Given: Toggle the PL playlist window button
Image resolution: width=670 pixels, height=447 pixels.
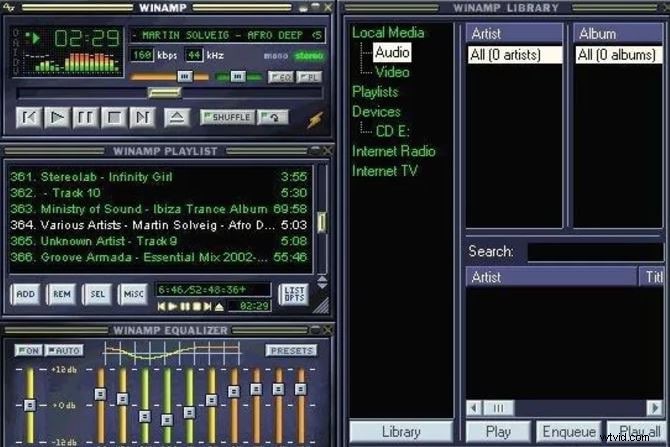Looking at the screenshot, I should (309, 77).
